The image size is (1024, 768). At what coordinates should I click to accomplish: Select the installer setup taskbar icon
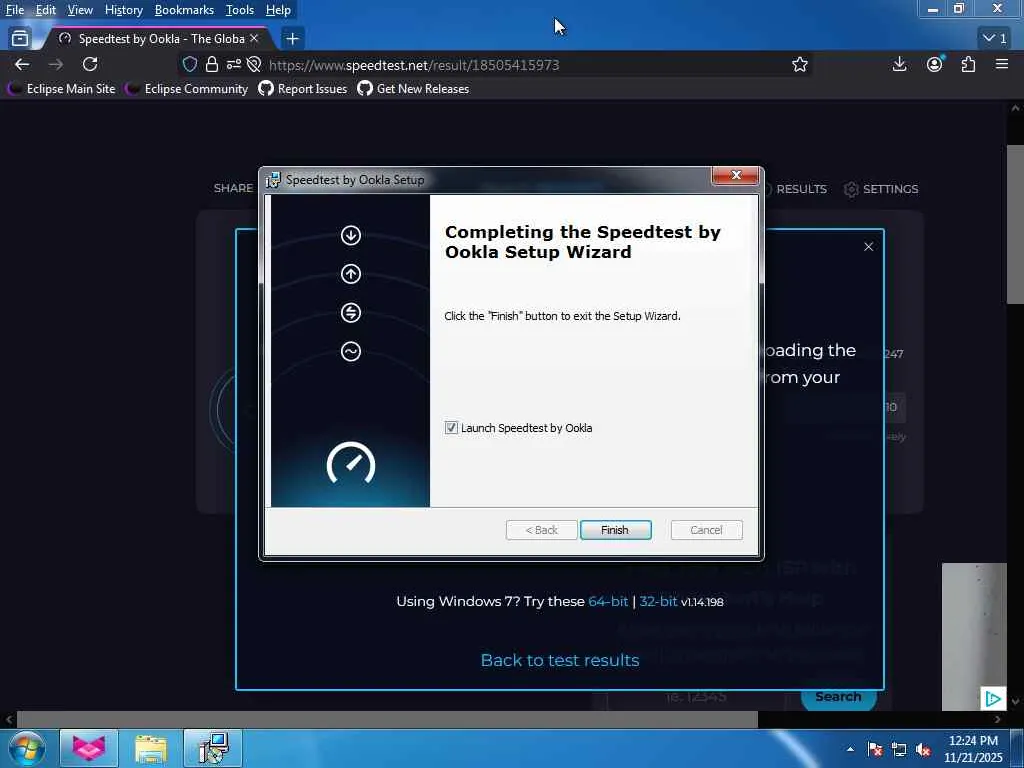pos(213,748)
